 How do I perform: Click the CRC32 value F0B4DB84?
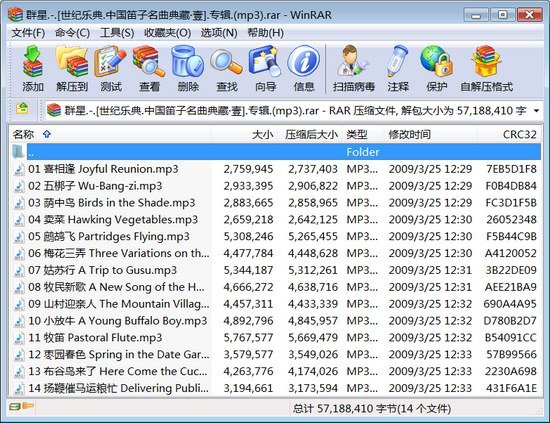click(x=511, y=186)
